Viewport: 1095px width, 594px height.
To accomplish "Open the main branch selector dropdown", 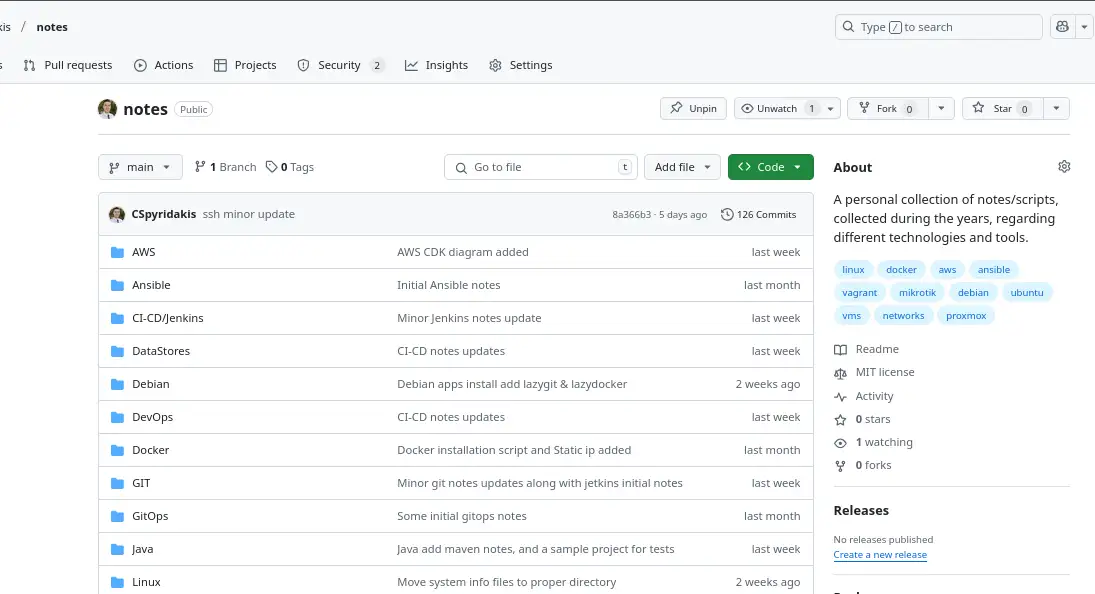I will point(139,166).
